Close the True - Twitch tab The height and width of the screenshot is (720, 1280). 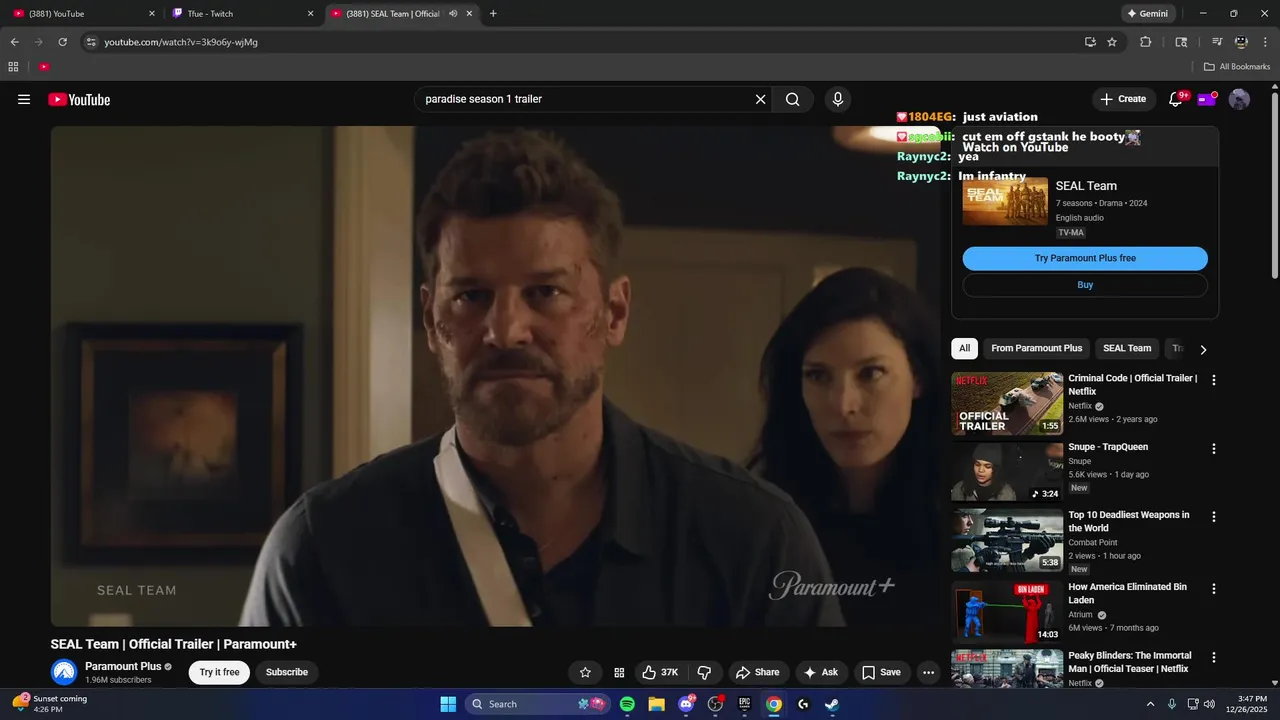pos(310,14)
